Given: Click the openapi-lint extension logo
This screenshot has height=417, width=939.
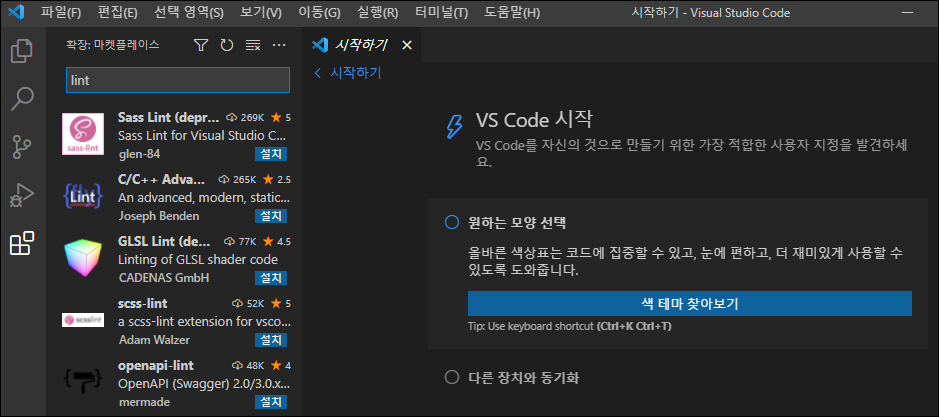Looking at the screenshot, I should click(83, 382).
